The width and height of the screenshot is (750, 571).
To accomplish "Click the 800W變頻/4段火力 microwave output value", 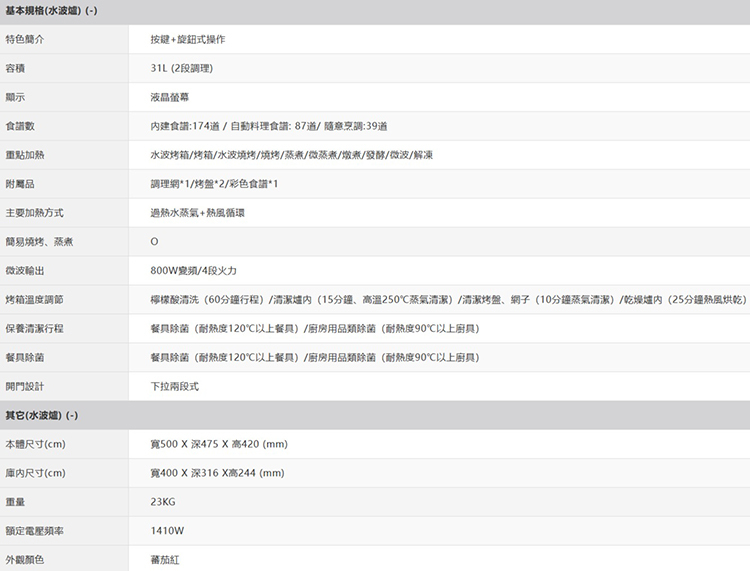I will point(193,271).
